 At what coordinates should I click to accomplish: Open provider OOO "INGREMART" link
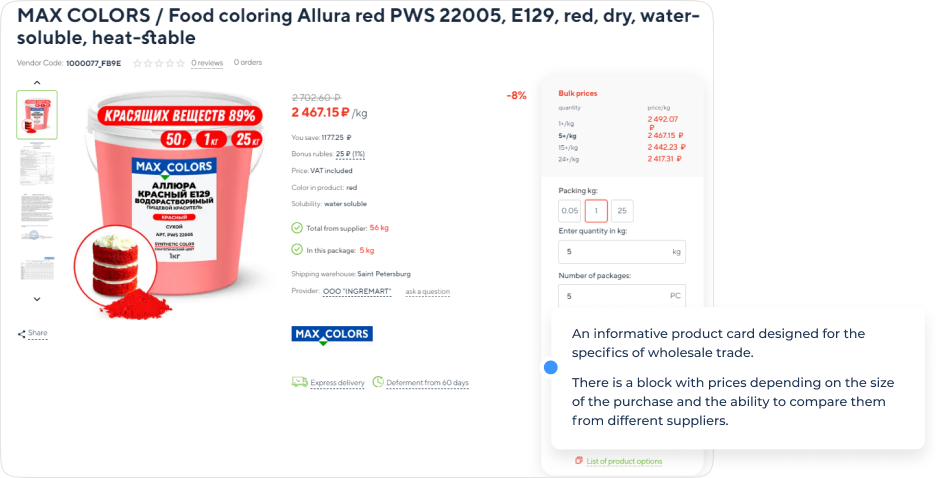357,291
